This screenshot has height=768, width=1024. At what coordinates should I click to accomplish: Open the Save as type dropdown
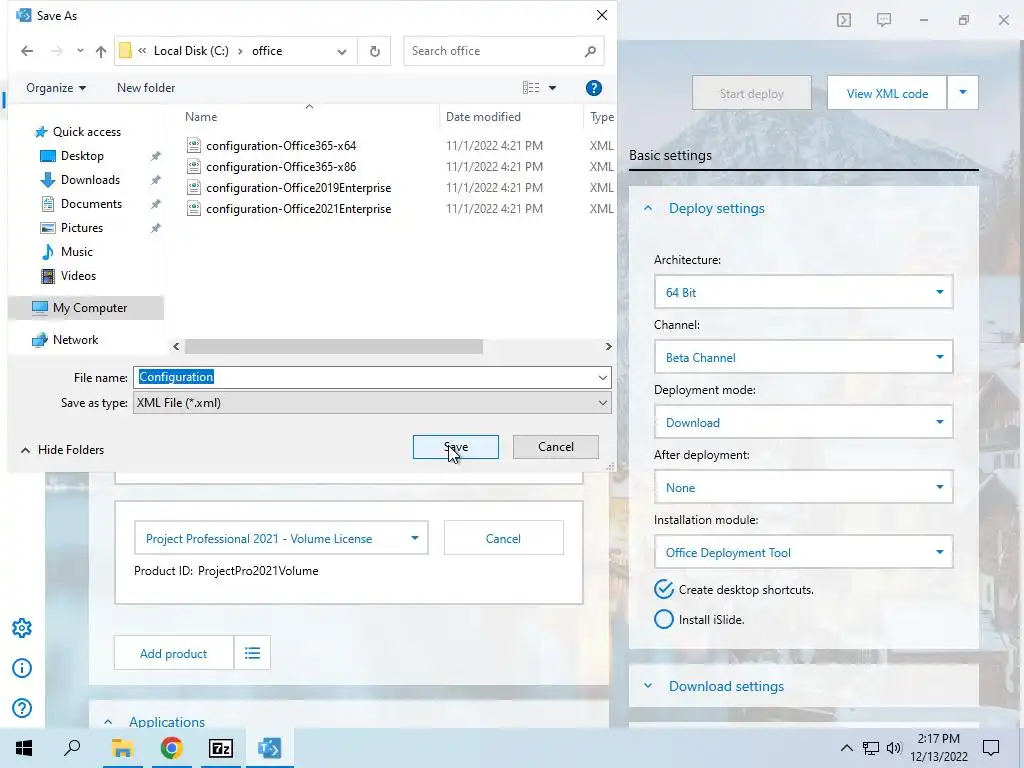pos(372,402)
